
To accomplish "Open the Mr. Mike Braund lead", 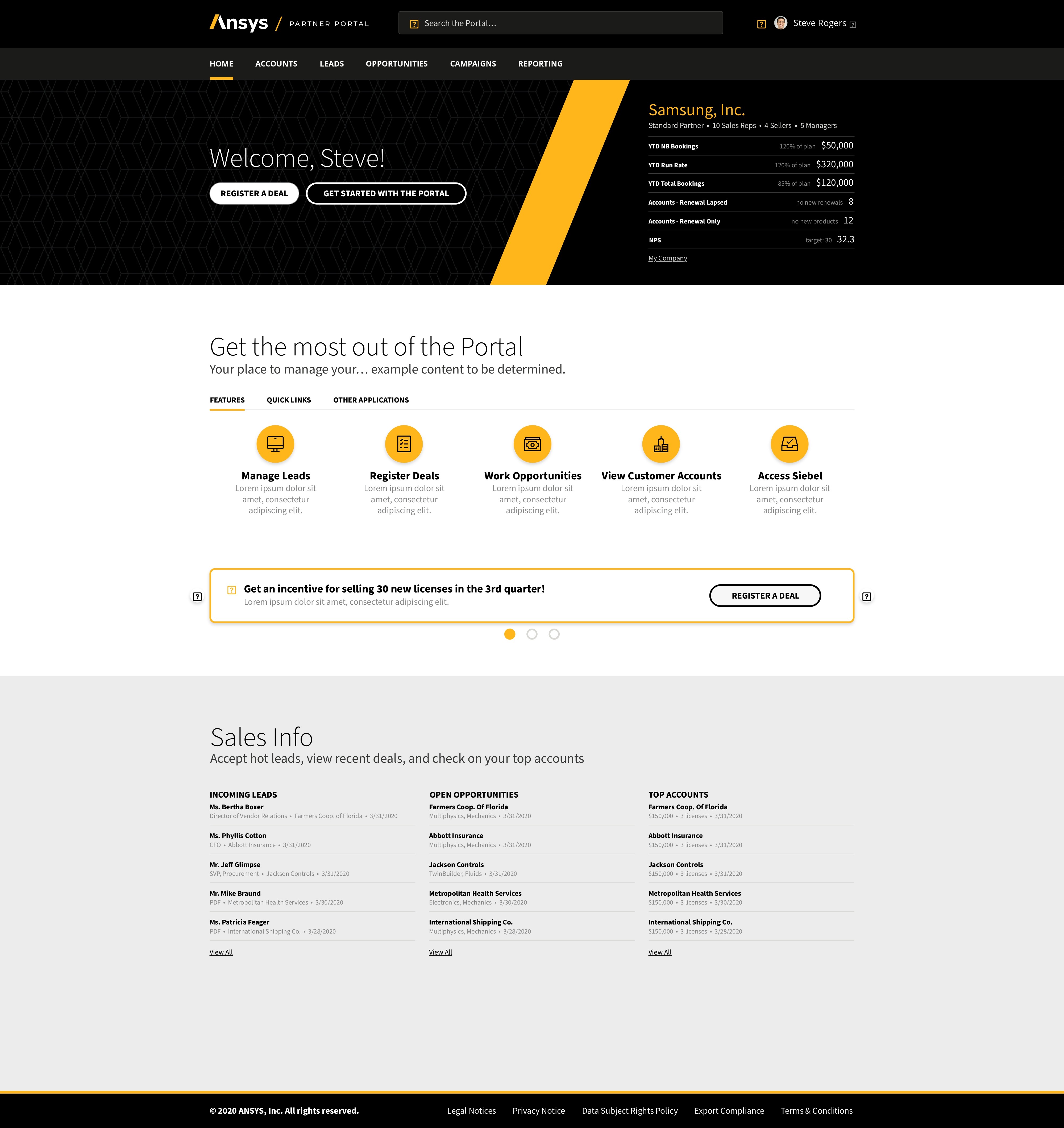I will point(235,894).
